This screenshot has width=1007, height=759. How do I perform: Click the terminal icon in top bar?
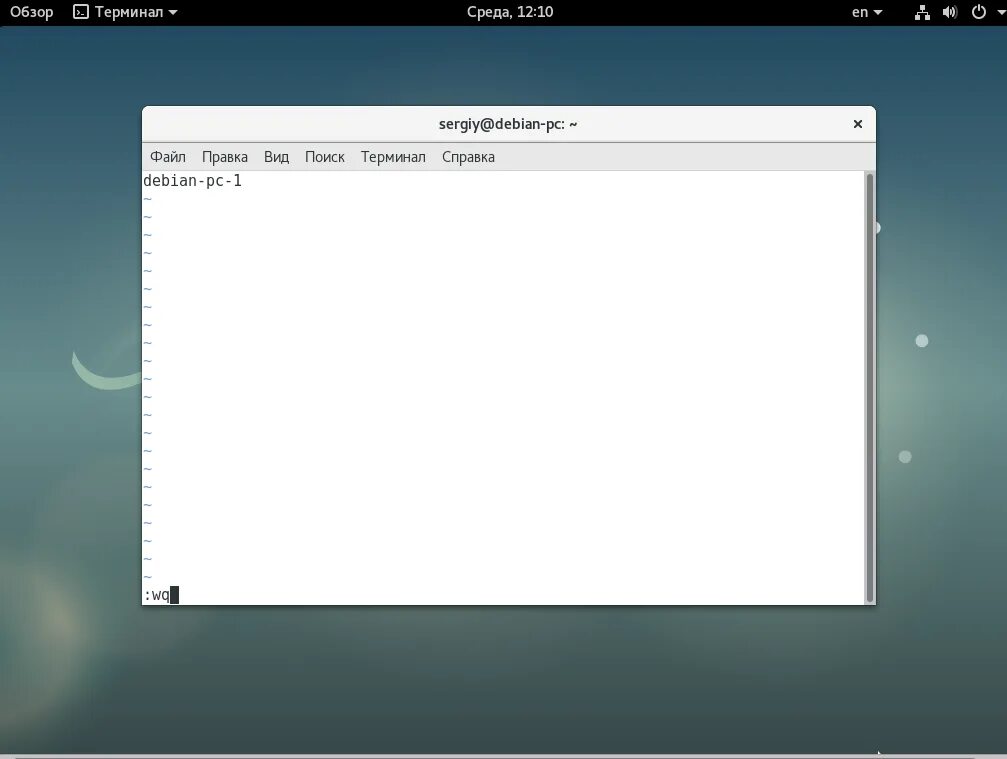[81, 12]
